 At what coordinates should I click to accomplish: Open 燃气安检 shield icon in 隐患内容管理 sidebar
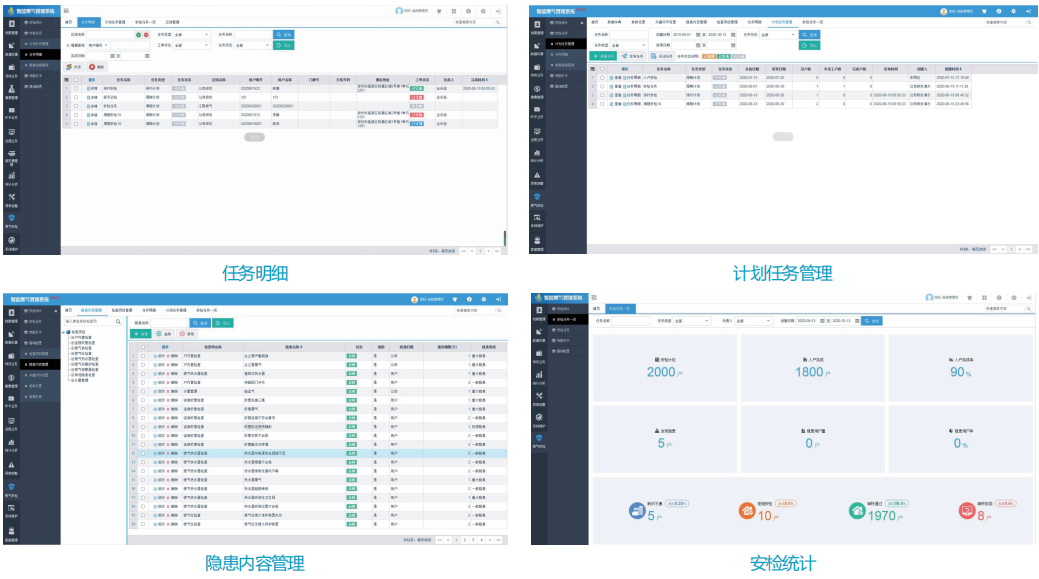click(x=11, y=487)
